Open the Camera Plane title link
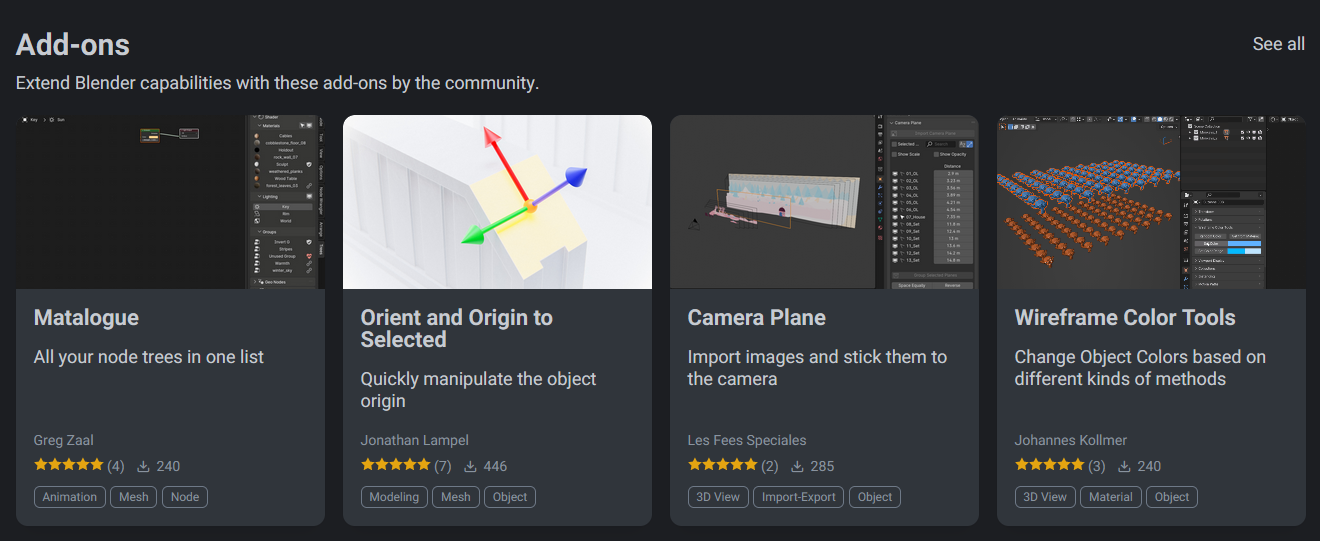Image resolution: width=1320 pixels, height=541 pixels. click(756, 318)
